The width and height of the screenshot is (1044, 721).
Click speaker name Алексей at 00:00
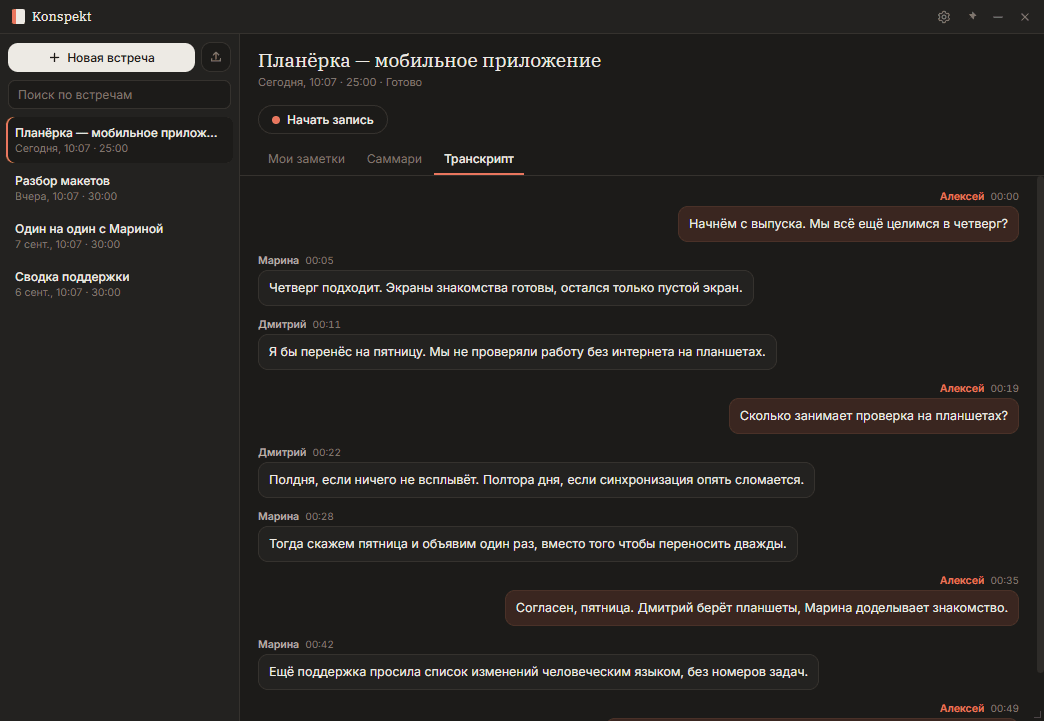pyautogui.click(x=961, y=196)
